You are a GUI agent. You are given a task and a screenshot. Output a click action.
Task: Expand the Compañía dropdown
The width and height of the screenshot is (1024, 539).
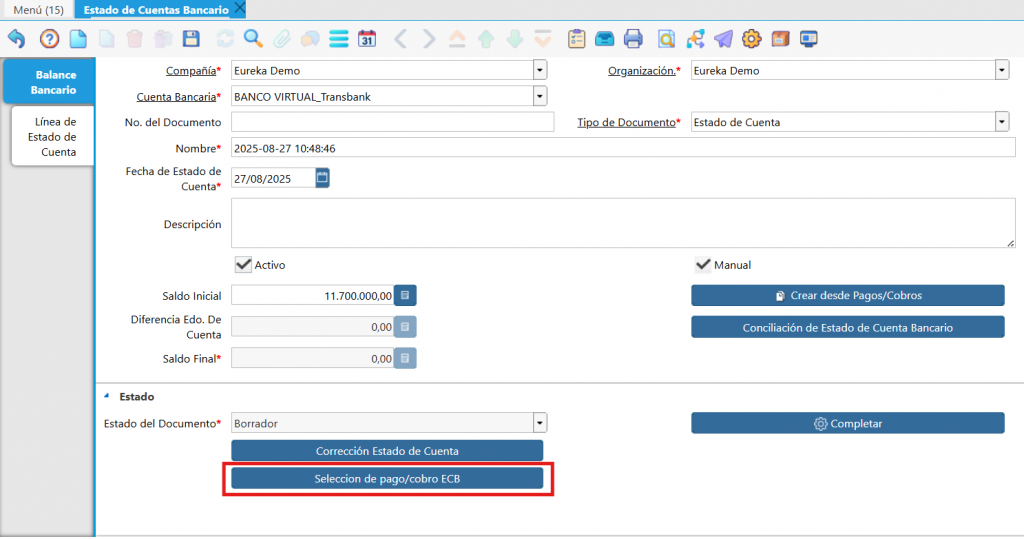[x=540, y=71]
